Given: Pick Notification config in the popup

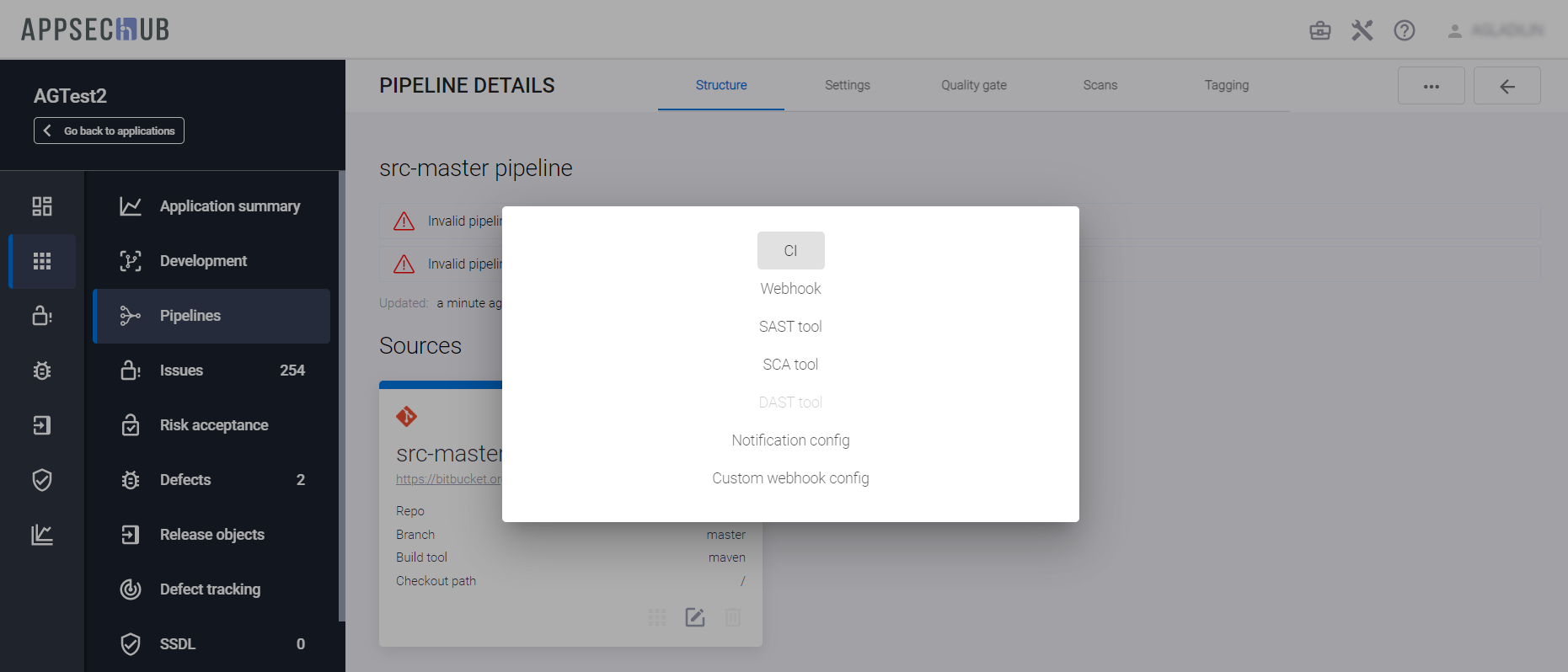Looking at the screenshot, I should coord(790,440).
